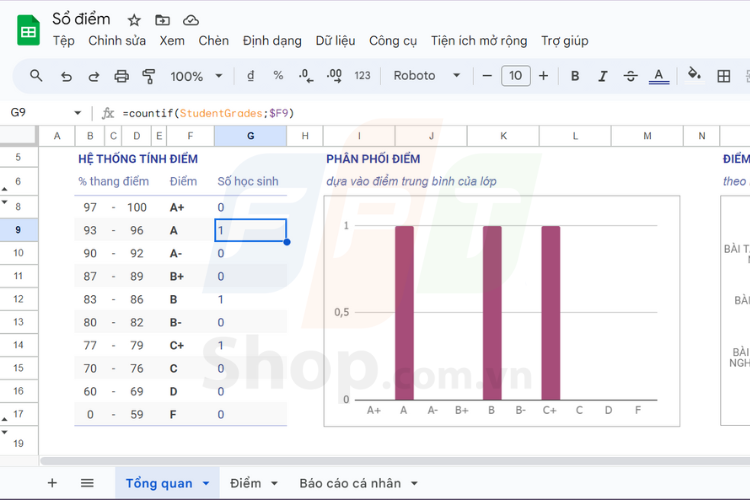Screen dimensions: 750x500
Task: Open Tổng quan tab dropdown arrow
Action: [x=206, y=484]
